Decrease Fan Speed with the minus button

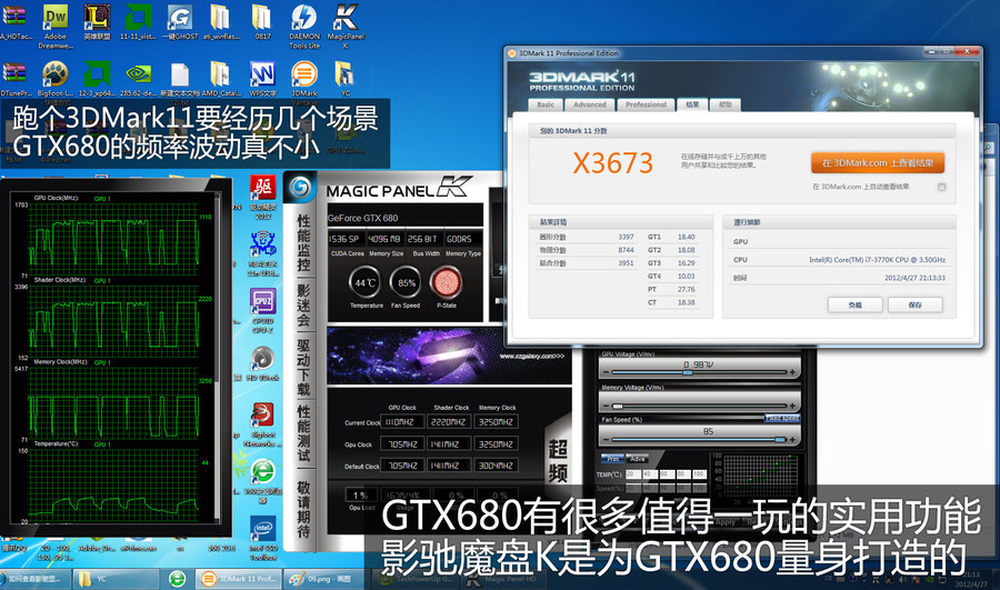point(605,439)
